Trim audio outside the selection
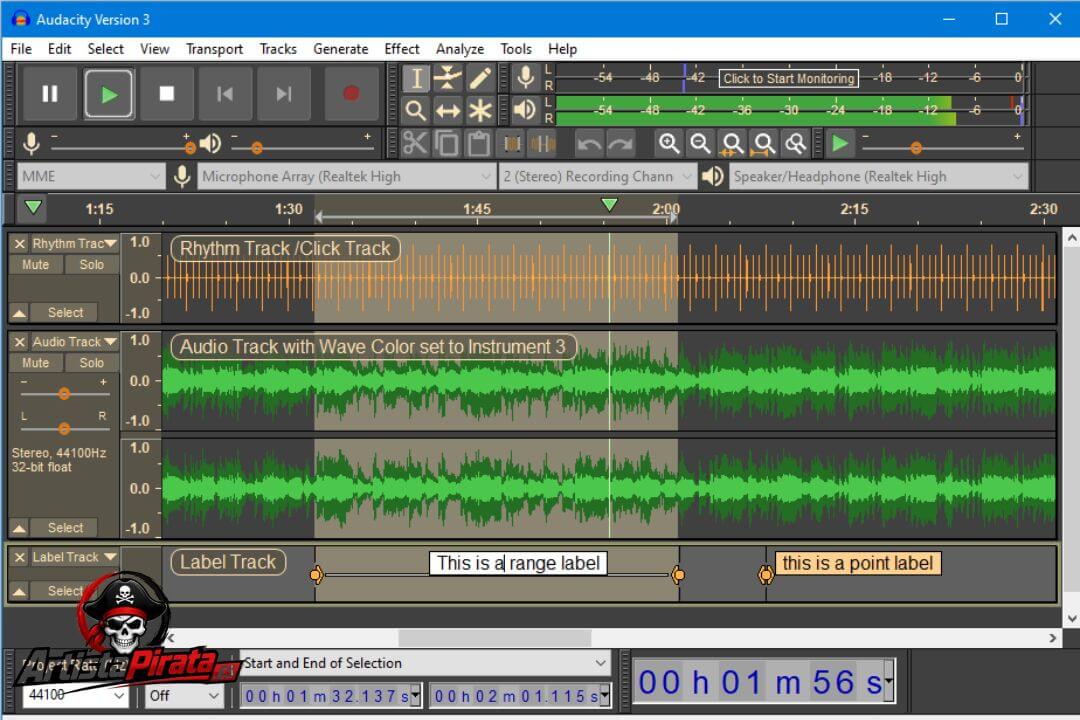 click(512, 143)
